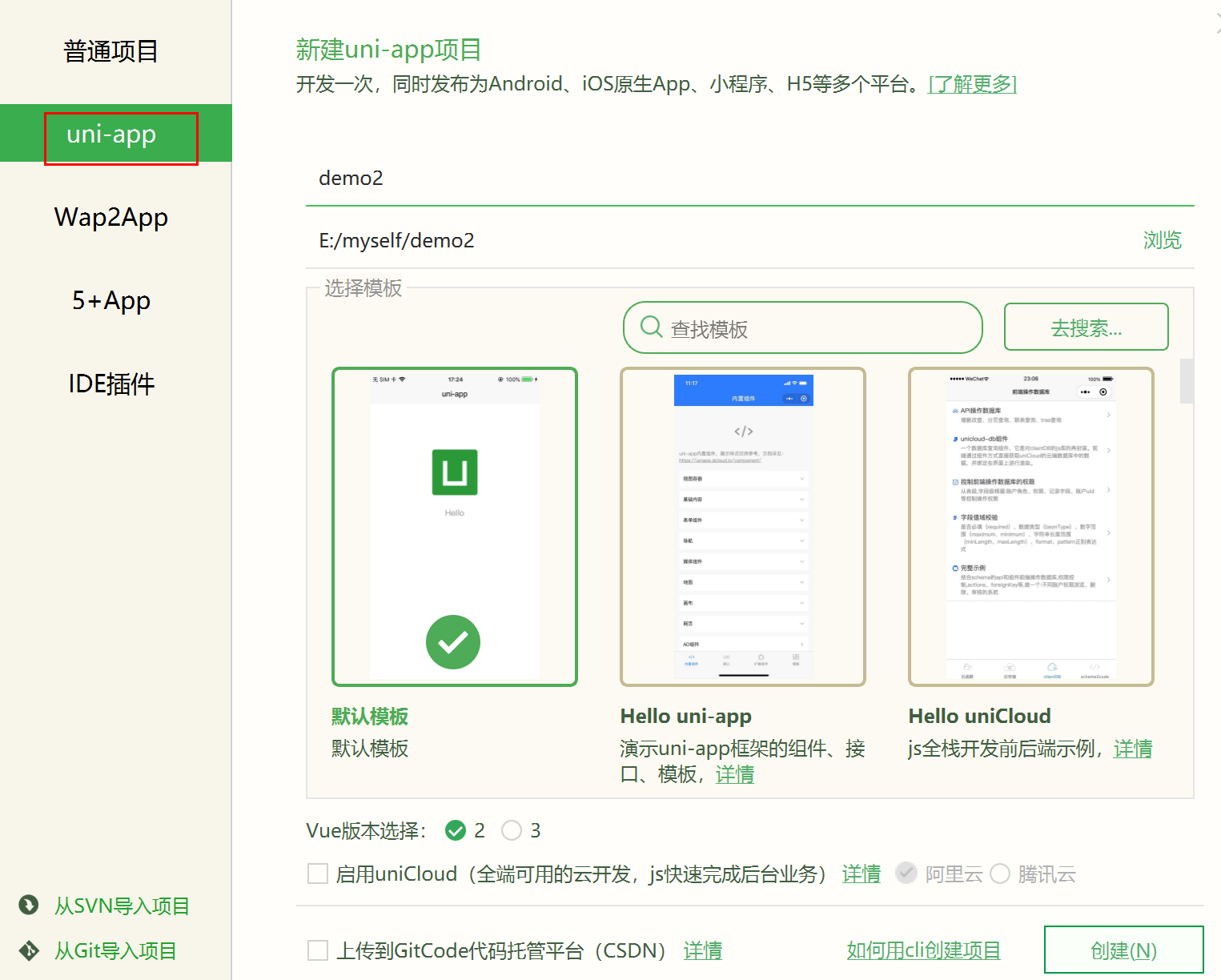
Task: Click the 去搜索... button
Action: [1086, 327]
